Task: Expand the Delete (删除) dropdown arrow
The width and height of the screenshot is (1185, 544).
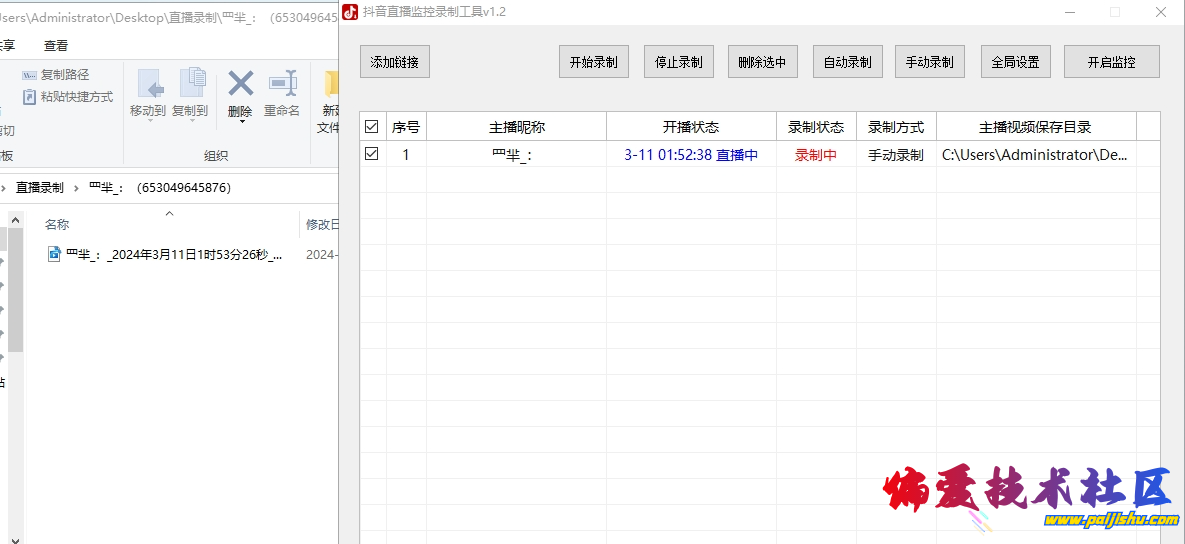Action: [x=240, y=122]
